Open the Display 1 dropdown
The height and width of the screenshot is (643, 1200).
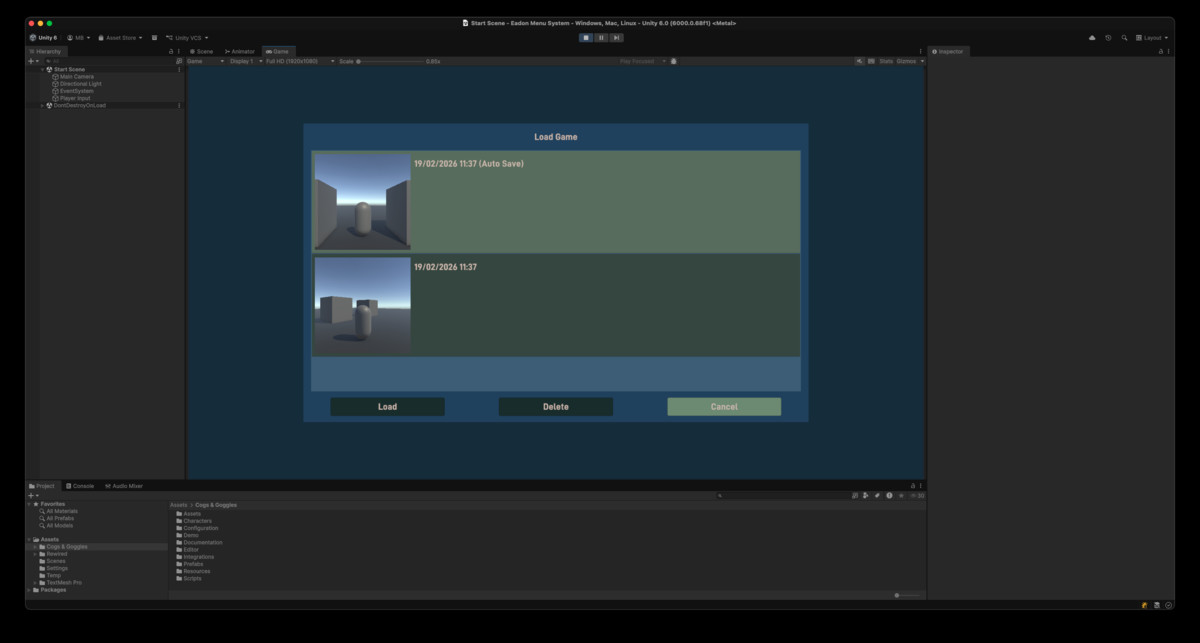242,60
